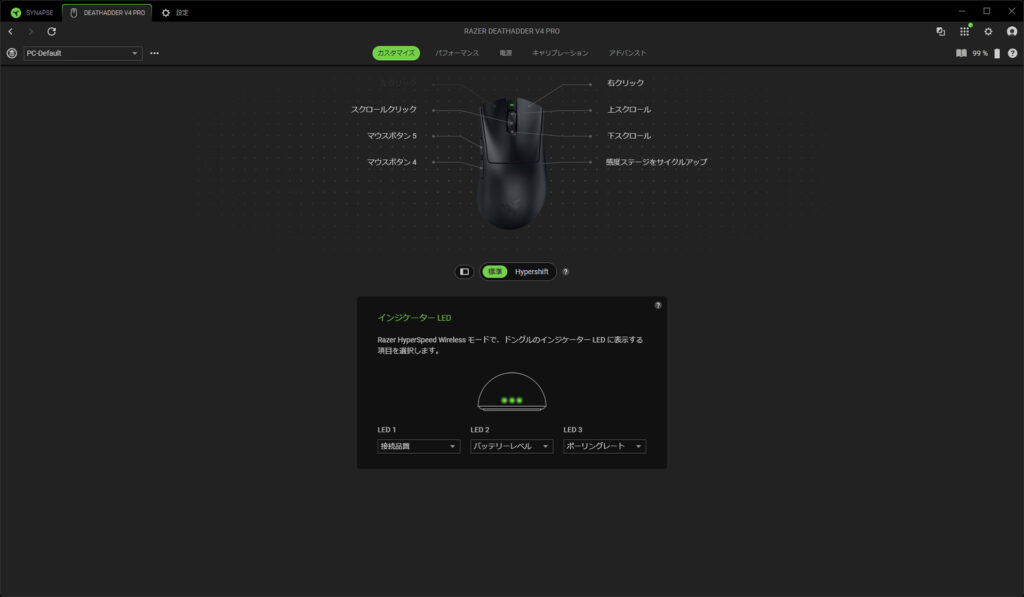Open the user account avatar icon

(x=1012, y=32)
